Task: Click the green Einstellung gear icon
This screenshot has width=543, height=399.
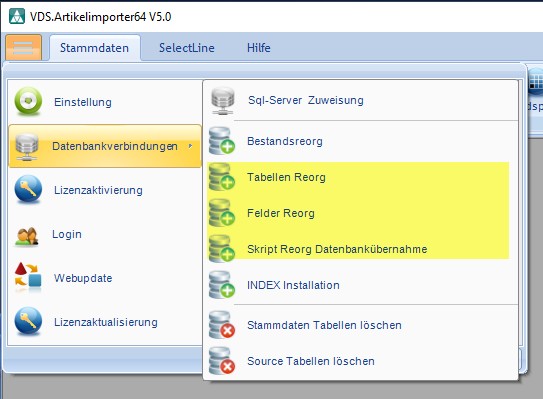Action: coord(28,101)
